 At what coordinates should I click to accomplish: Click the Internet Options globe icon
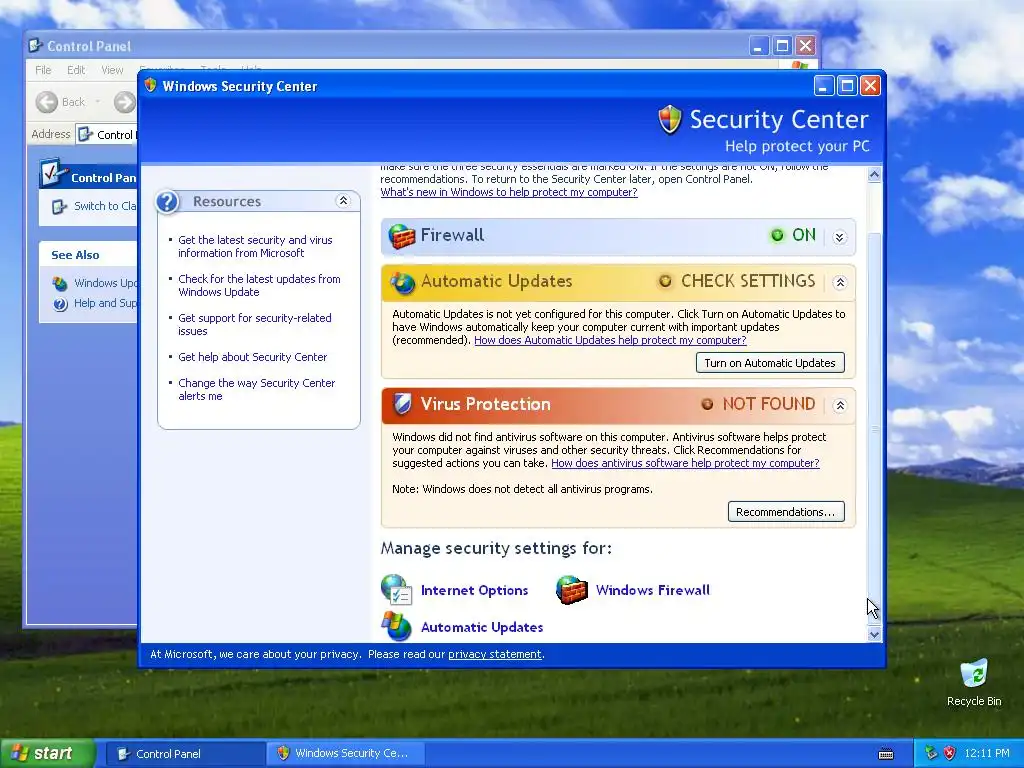(x=396, y=590)
